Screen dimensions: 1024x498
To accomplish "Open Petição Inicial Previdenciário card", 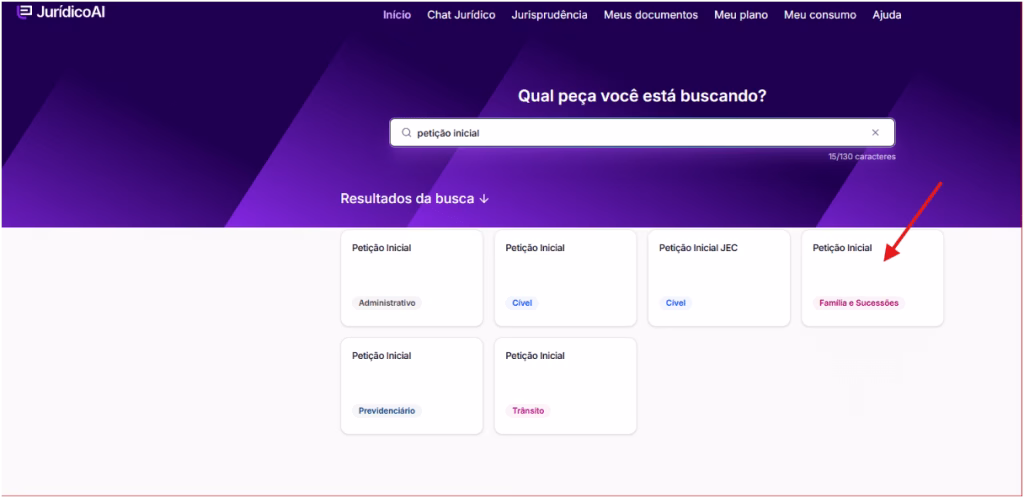I will point(411,386).
